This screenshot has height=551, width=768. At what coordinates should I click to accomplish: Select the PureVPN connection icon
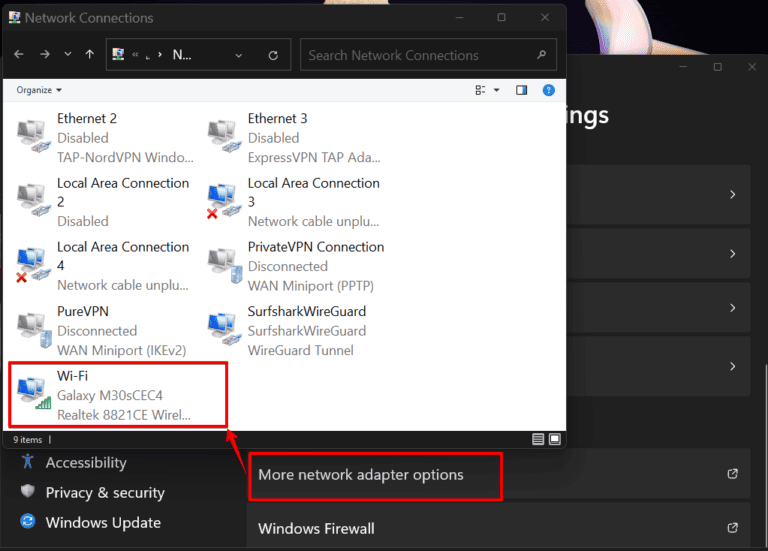[x=33, y=330]
